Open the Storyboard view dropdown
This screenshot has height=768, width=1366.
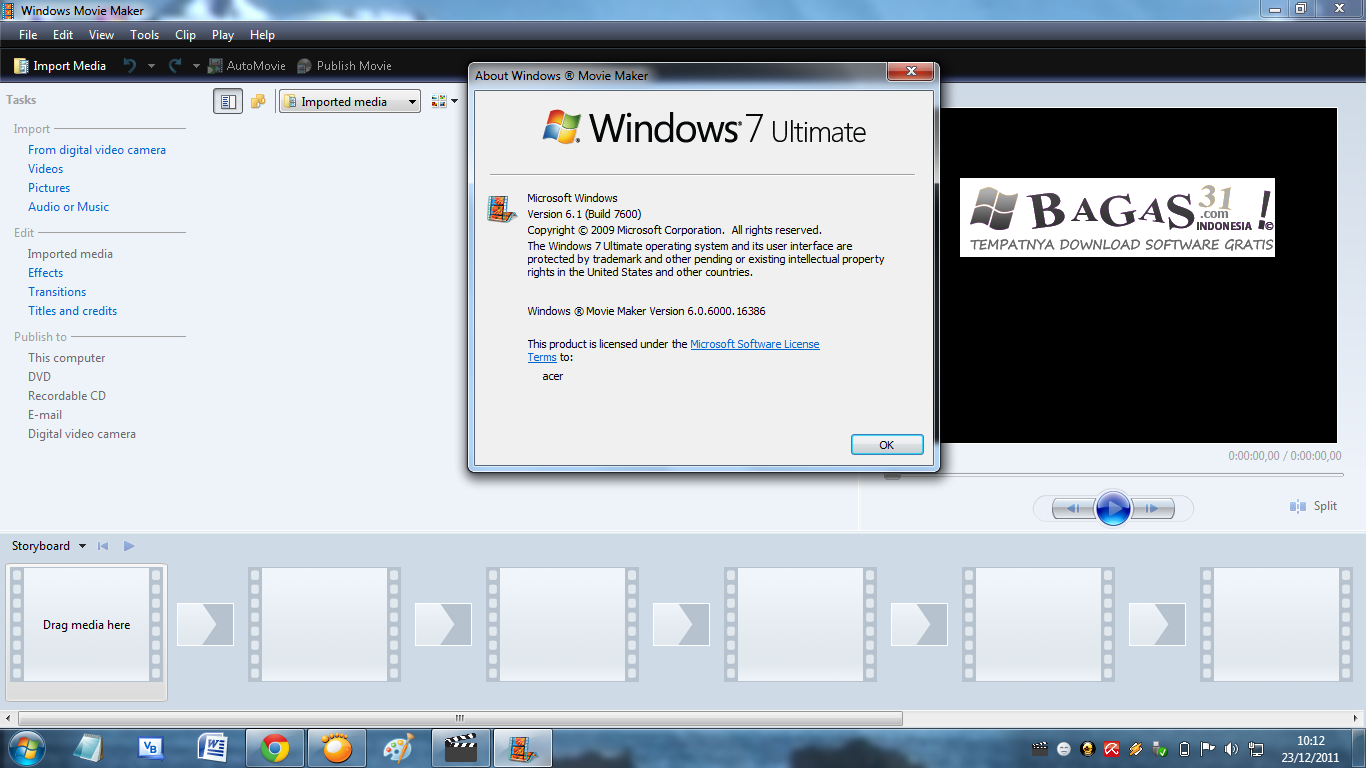click(49, 546)
